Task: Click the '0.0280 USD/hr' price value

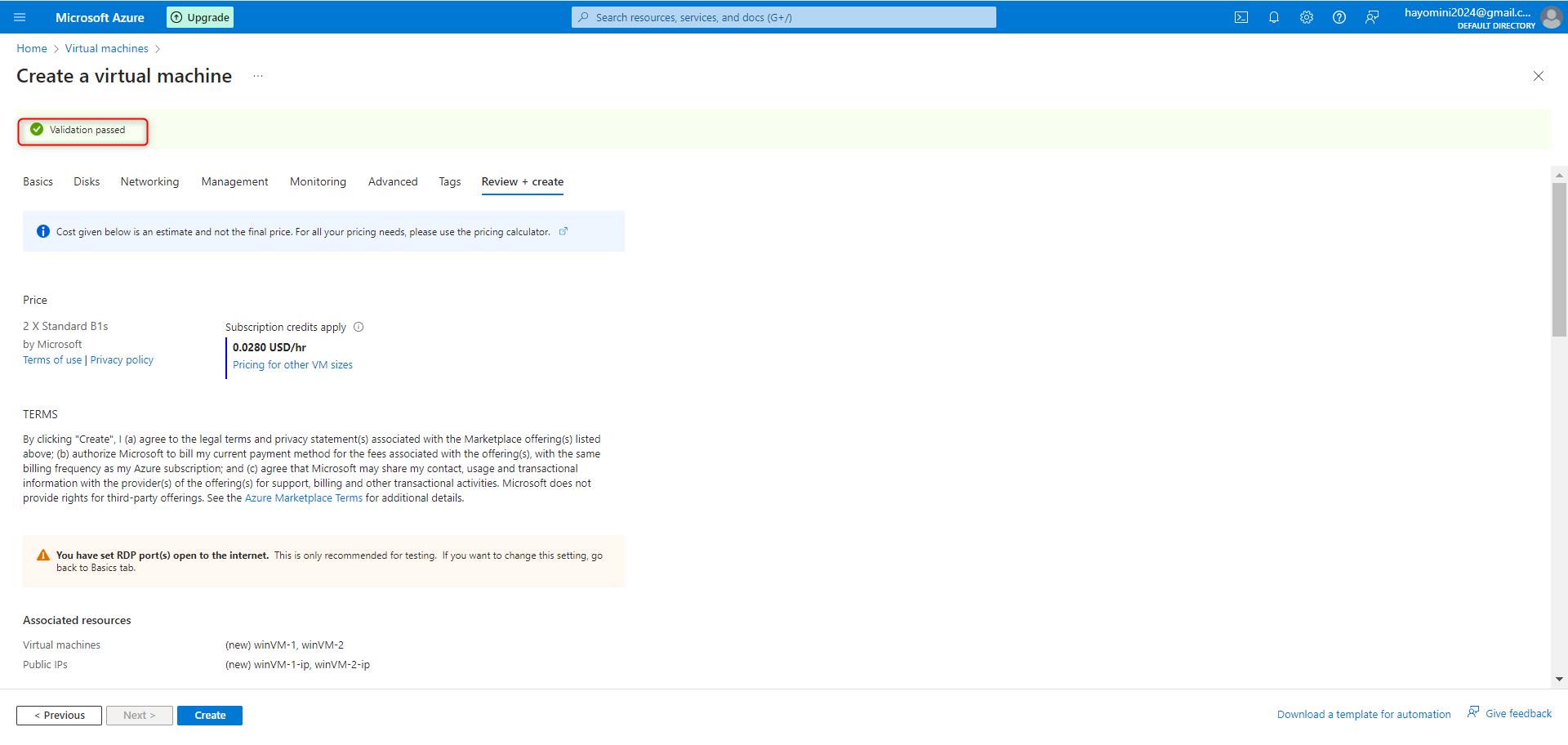Action: [269, 347]
